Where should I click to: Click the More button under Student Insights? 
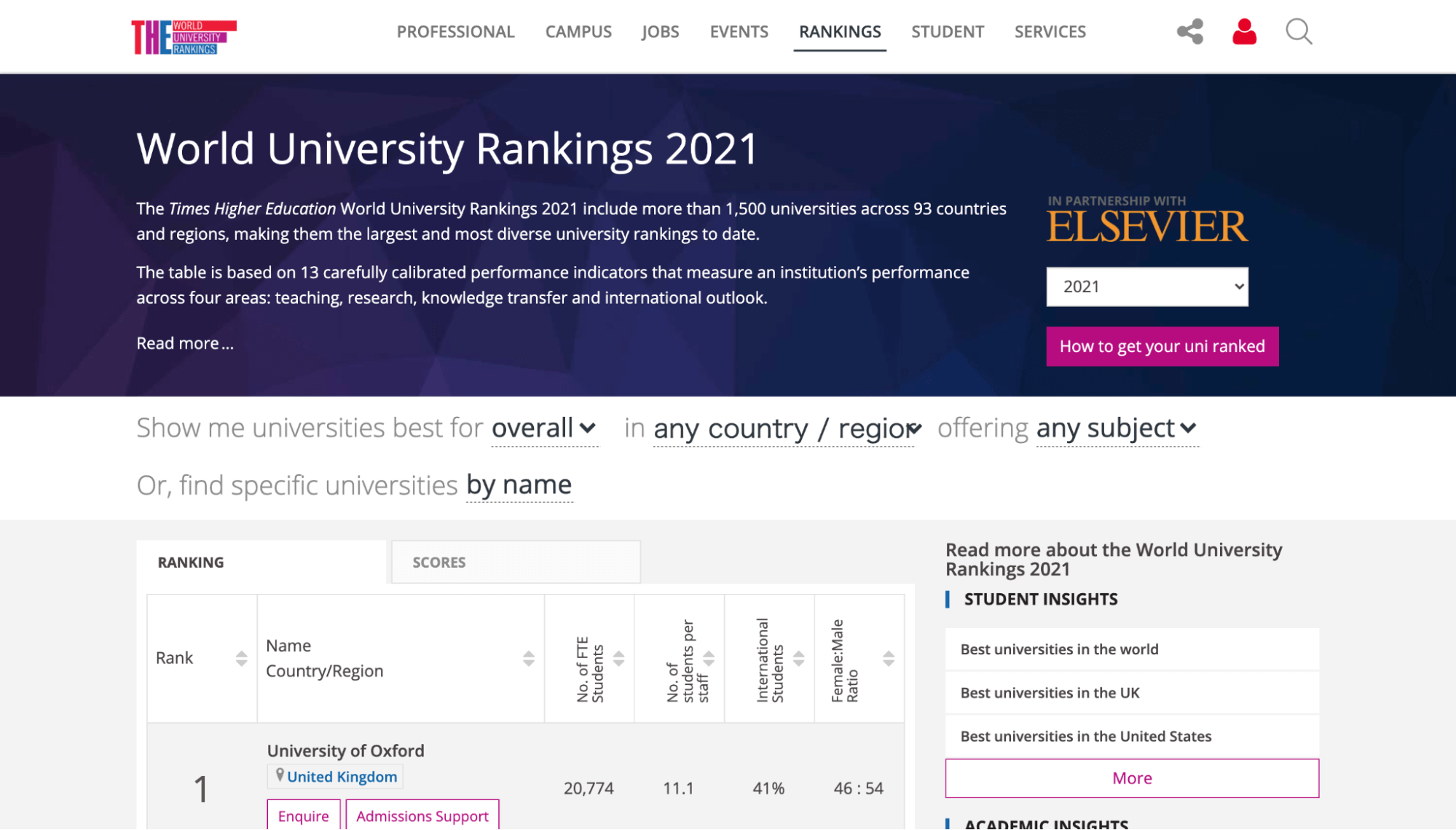1132,778
